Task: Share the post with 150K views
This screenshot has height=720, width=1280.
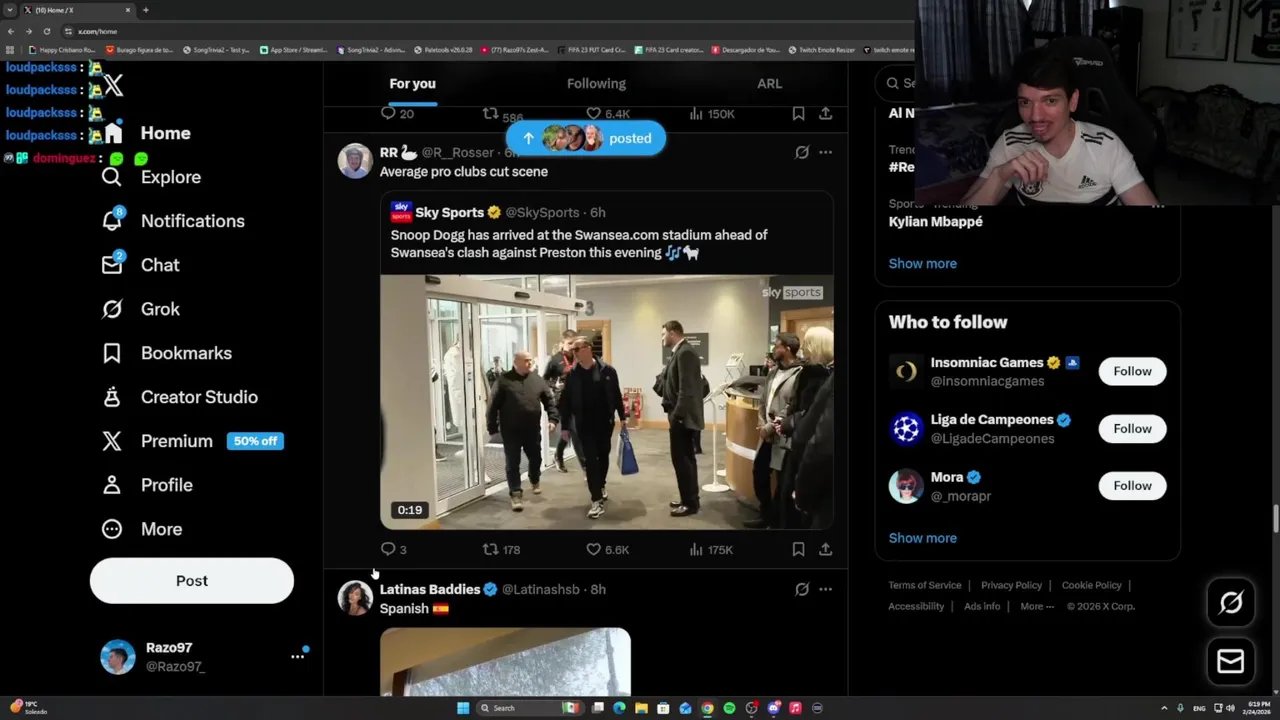Action: coord(825,114)
